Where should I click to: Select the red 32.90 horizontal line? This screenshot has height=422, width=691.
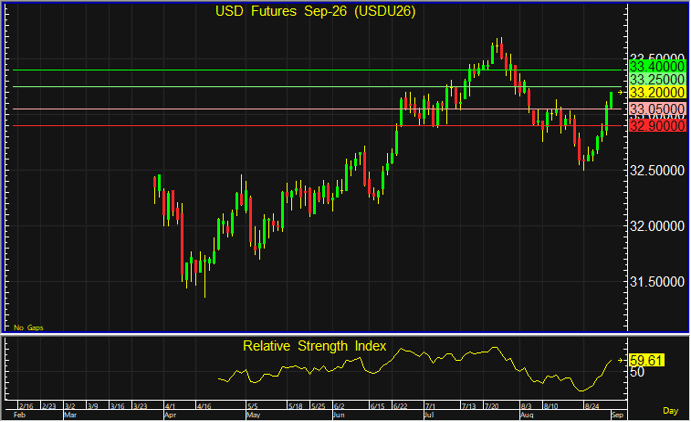[317, 126]
